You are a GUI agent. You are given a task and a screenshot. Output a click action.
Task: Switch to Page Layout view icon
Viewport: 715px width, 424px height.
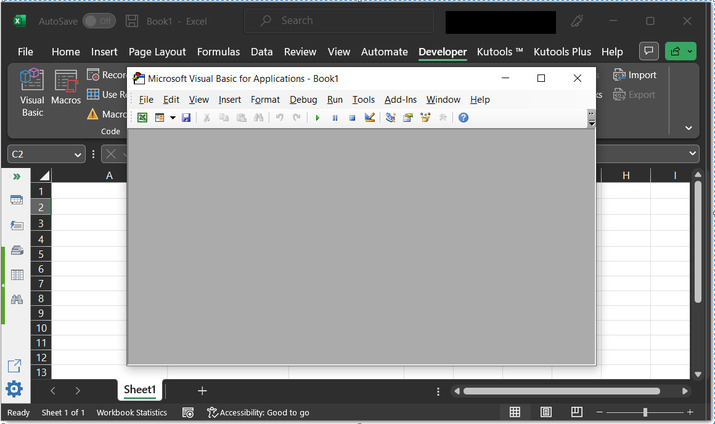(x=546, y=412)
